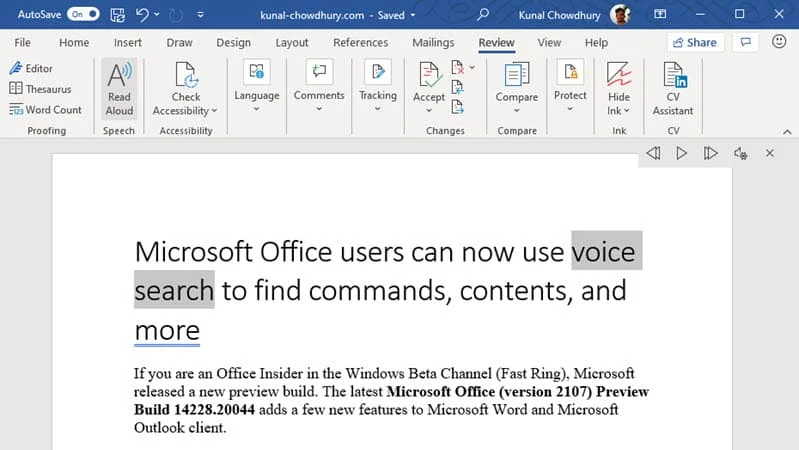Open the Thesaurus

(40, 89)
